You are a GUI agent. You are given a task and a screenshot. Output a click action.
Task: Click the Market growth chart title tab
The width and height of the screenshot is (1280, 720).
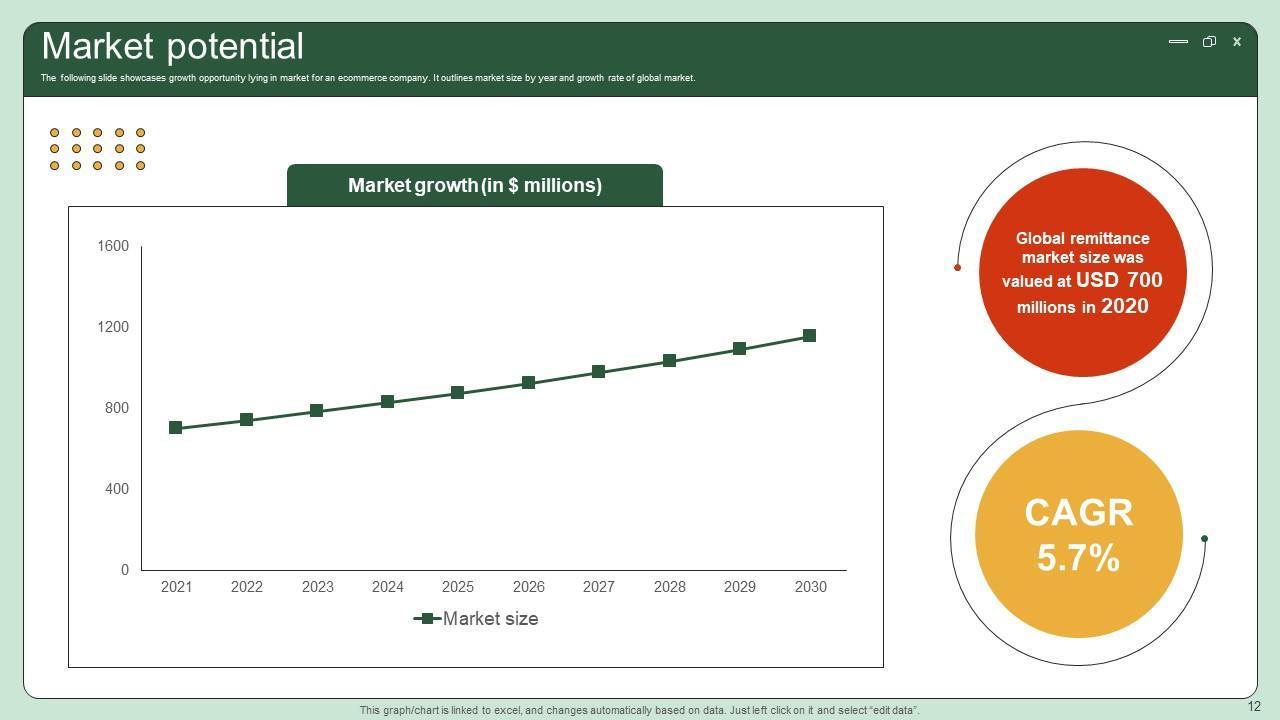coord(475,186)
